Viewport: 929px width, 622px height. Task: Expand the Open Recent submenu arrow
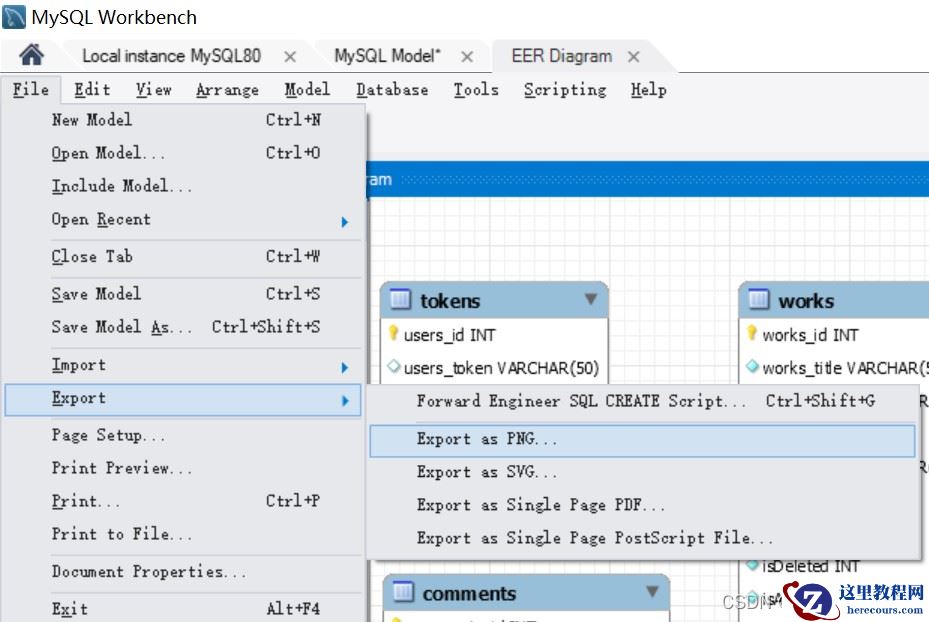pos(345,222)
